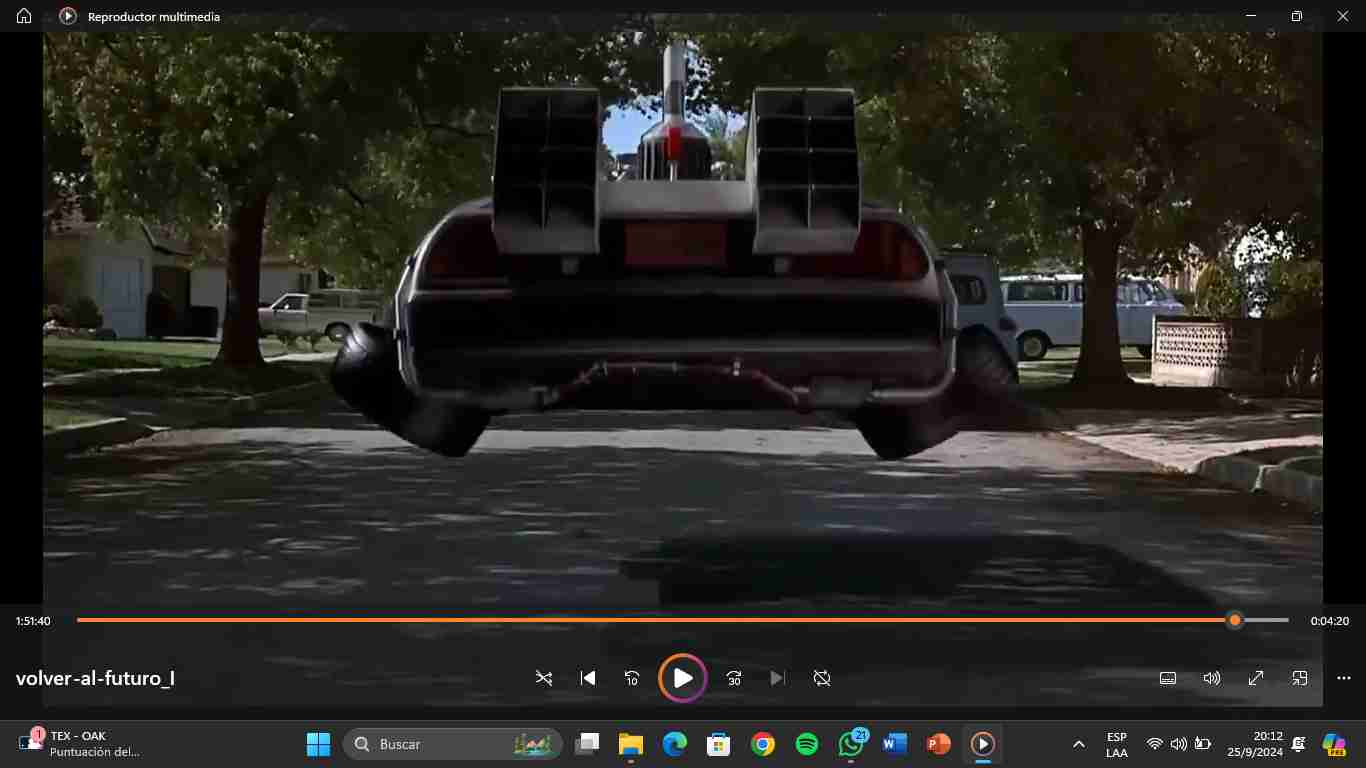Image resolution: width=1366 pixels, height=768 pixels.
Task: Open File Explorer from the taskbar
Action: pyautogui.click(x=630, y=744)
